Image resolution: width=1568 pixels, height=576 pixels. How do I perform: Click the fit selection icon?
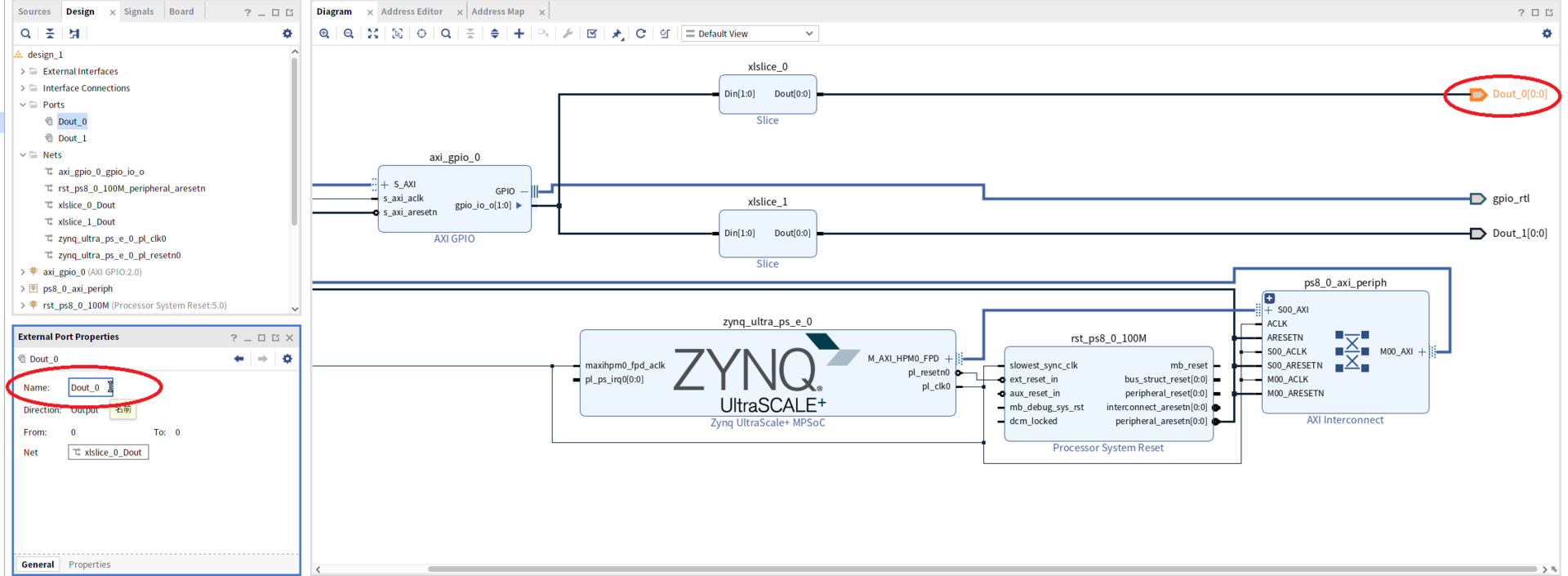click(397, 33)
